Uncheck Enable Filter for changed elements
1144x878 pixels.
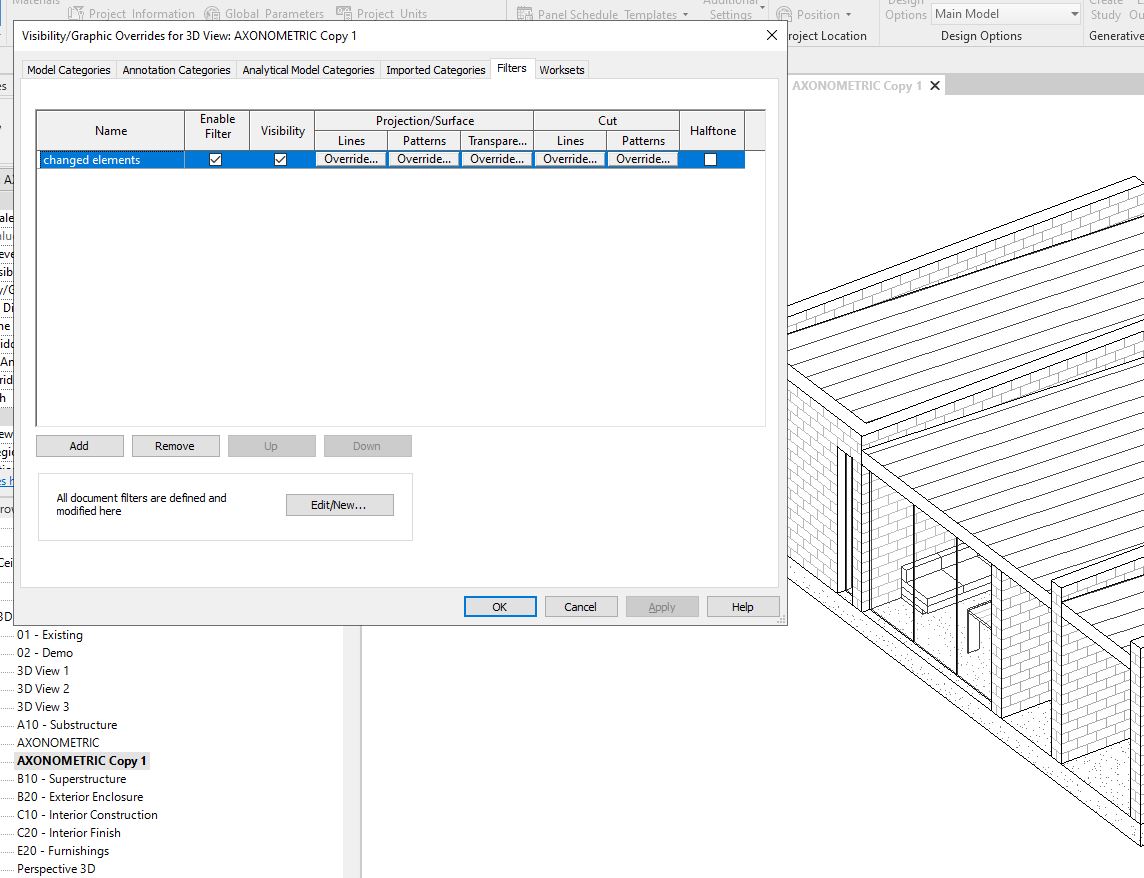tap(216, 159)
